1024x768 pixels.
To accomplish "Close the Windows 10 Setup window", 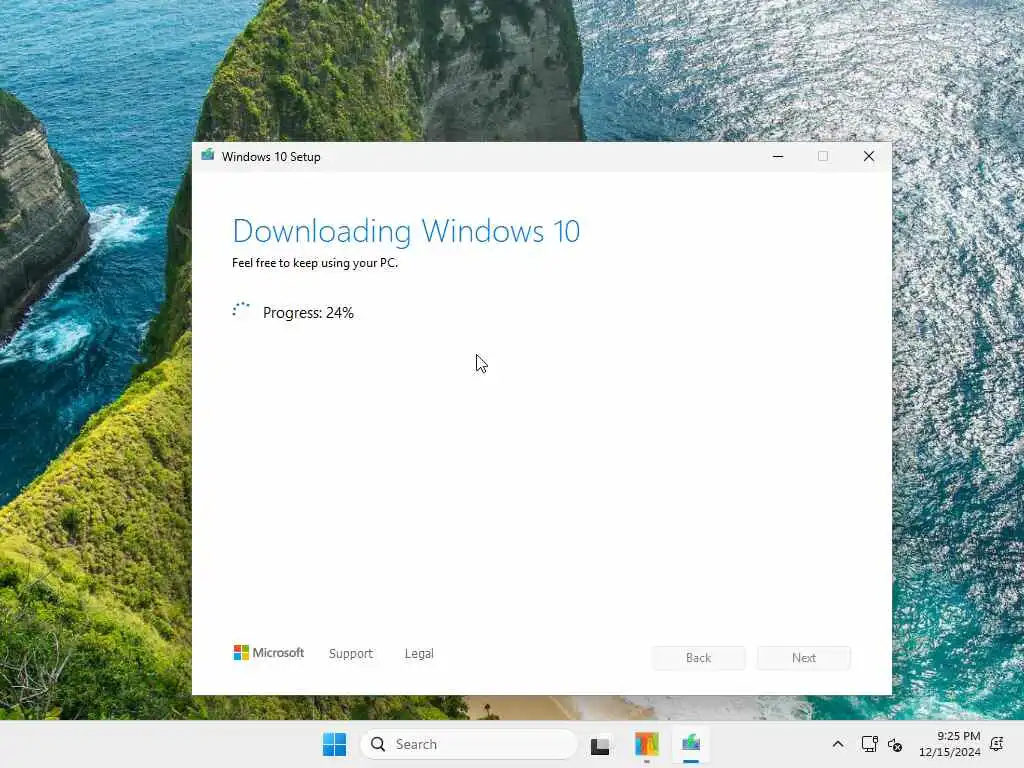I will 869,156.
